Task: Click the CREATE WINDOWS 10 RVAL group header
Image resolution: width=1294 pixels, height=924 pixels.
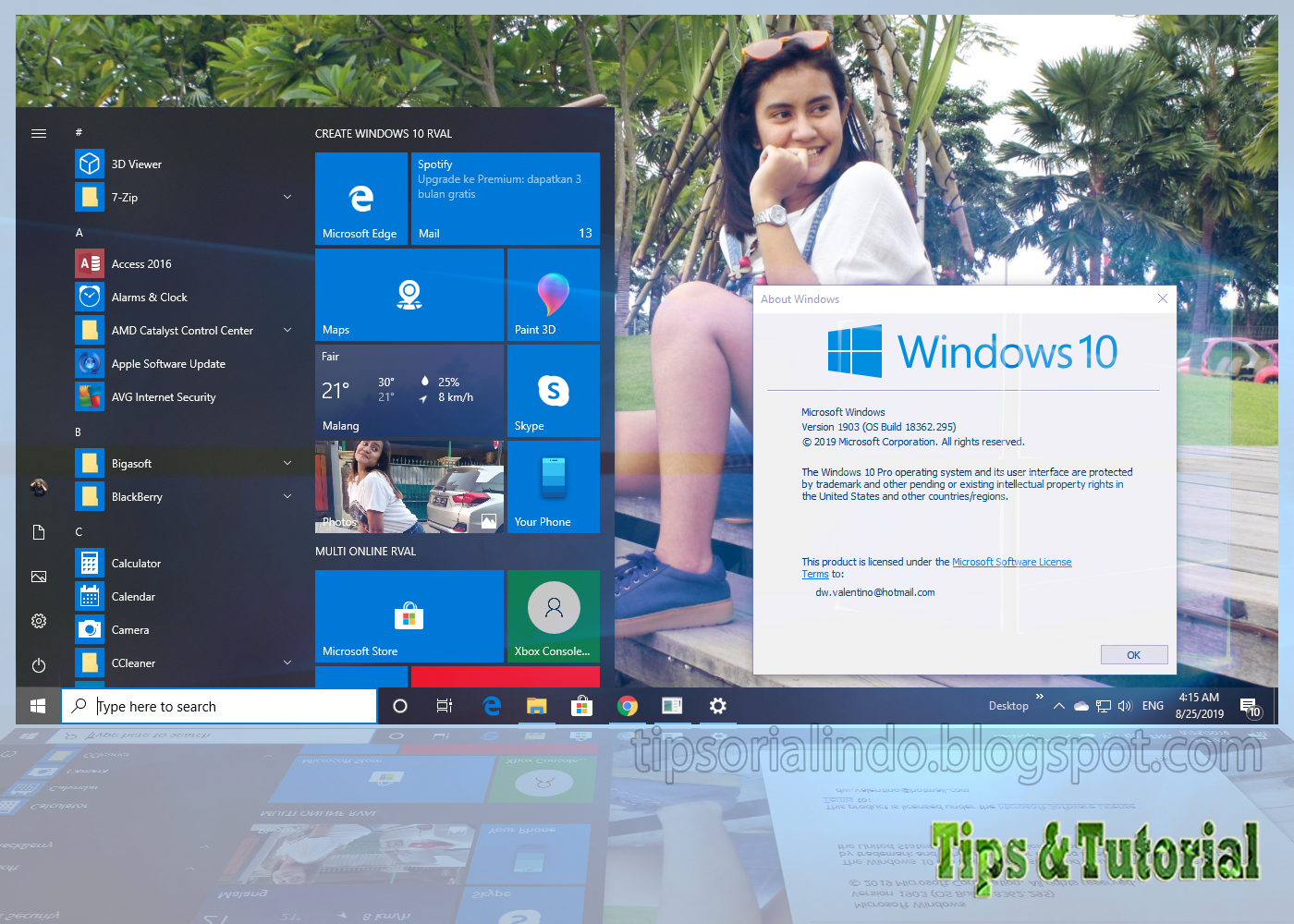Action: pyautogui.click(x=384, y=134)
